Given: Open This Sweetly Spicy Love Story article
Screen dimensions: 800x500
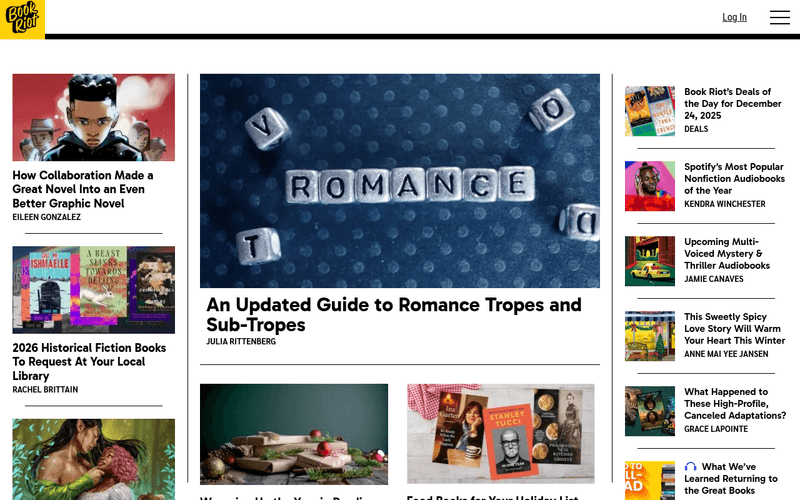Looking at the screenshot, I should (734, 329).
